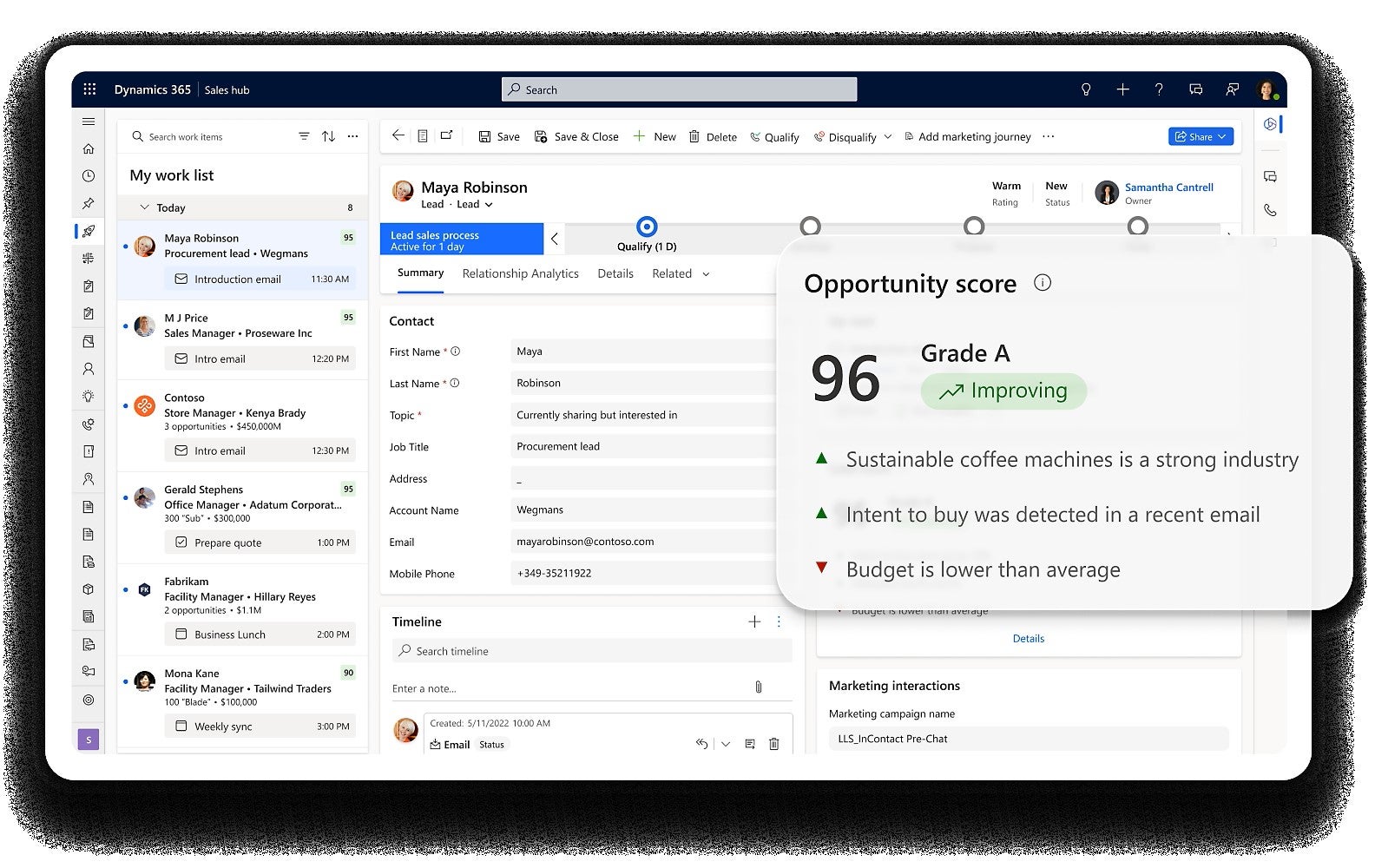Save the lead record
This screenshot has width=1375, height=868.
(499, 136)
